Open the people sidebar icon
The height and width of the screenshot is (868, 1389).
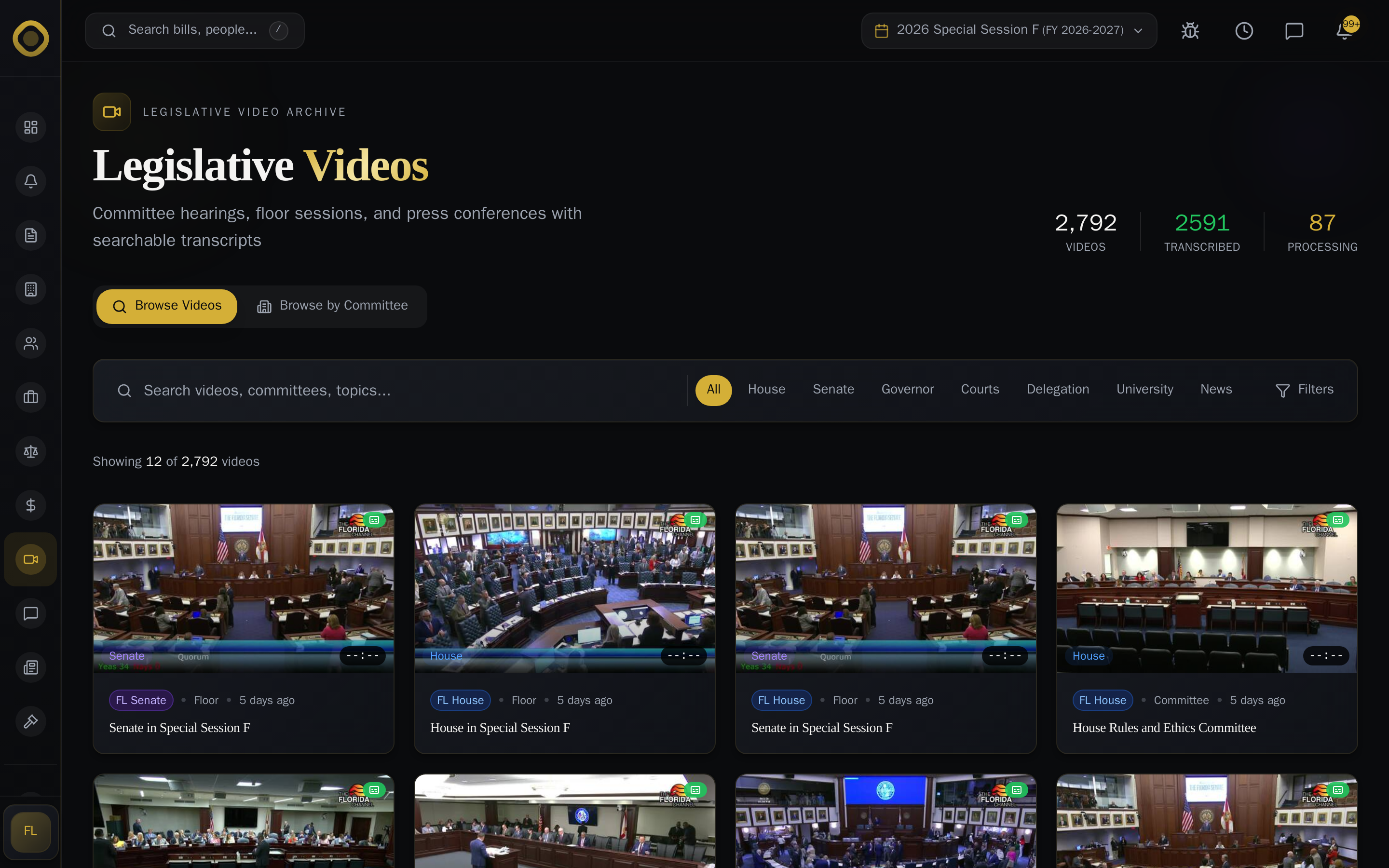click(x=30, y=343)
